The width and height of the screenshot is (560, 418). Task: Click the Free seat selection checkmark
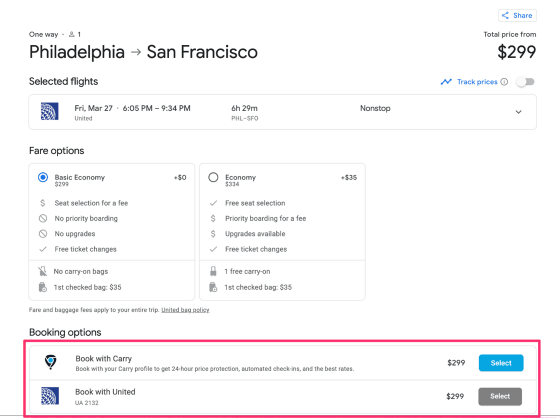[x=213, y=203]
